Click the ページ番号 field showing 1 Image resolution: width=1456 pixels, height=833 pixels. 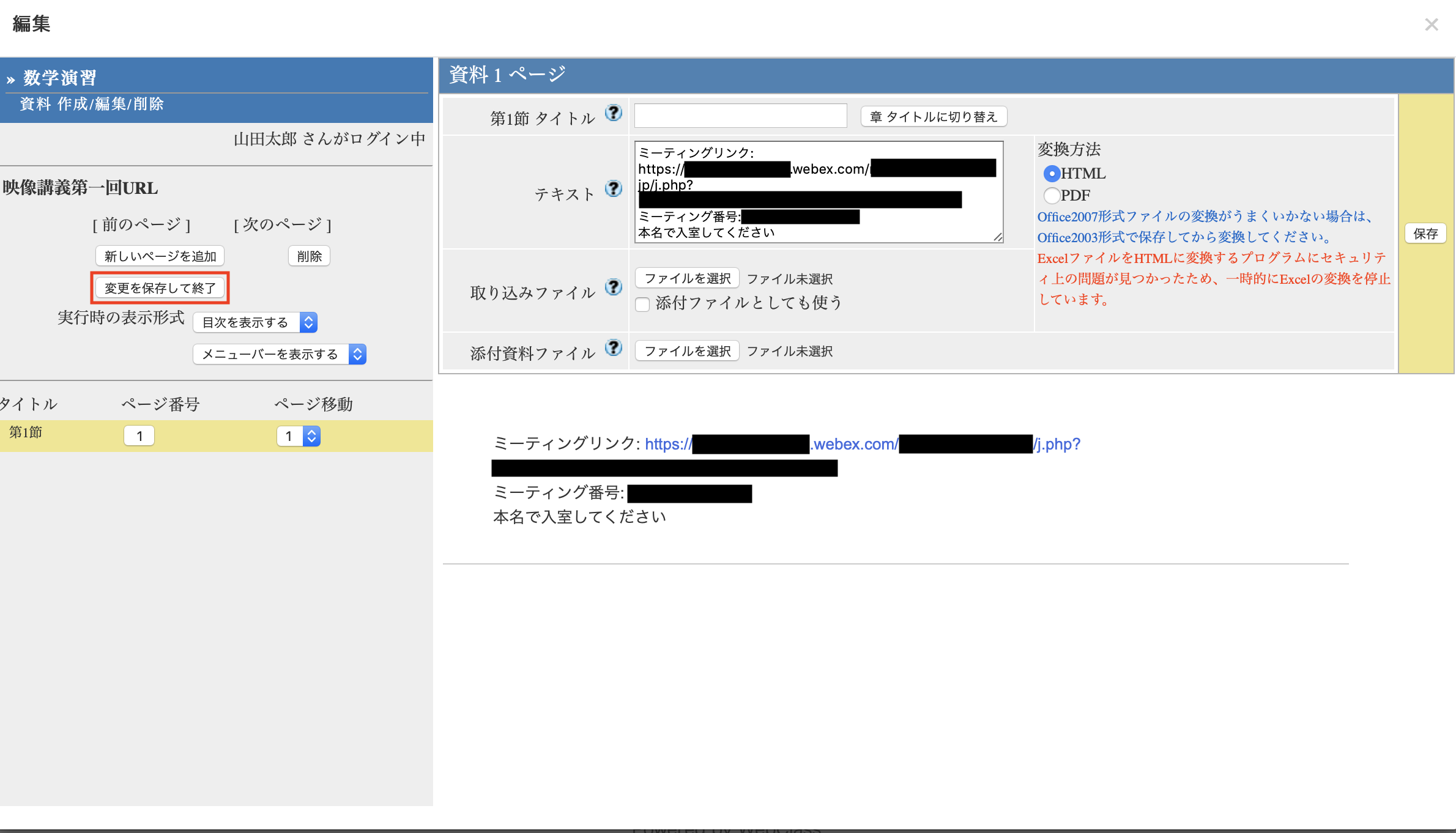[139, 436]
